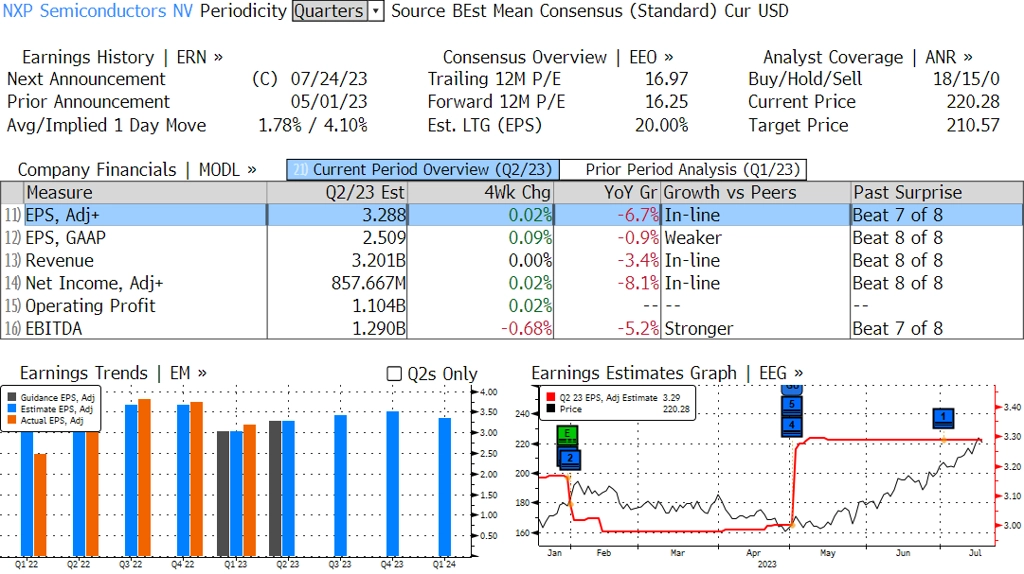
Task: Select Current Period Overview (Q2/23) tab
Action: [423, 170]
